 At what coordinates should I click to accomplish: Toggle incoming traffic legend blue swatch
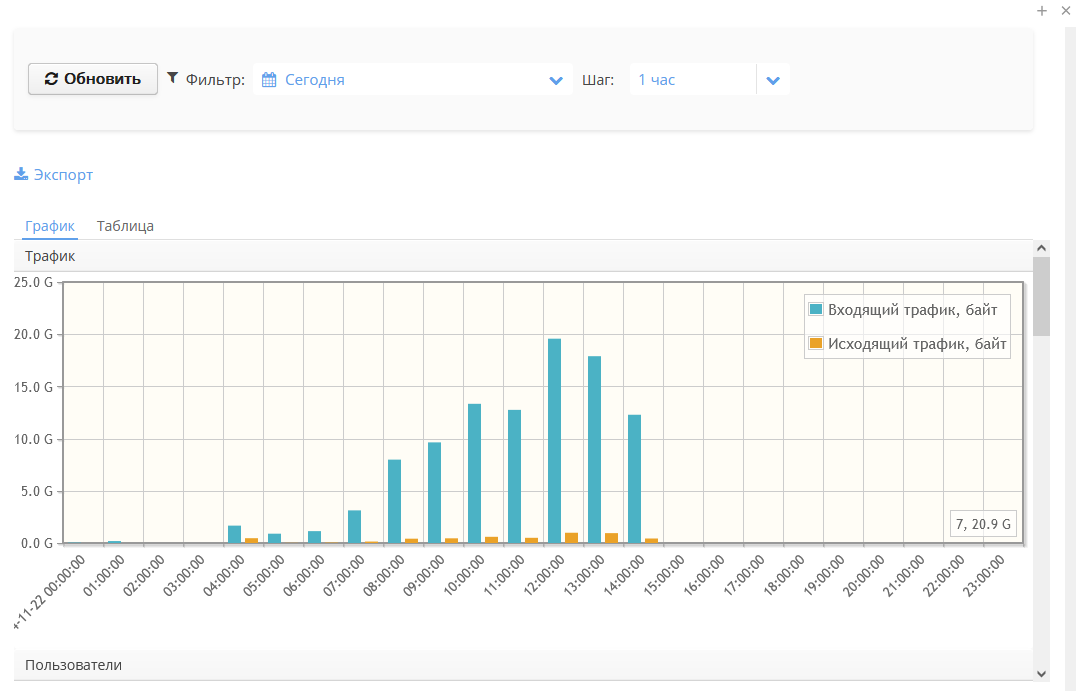[816, 309]
